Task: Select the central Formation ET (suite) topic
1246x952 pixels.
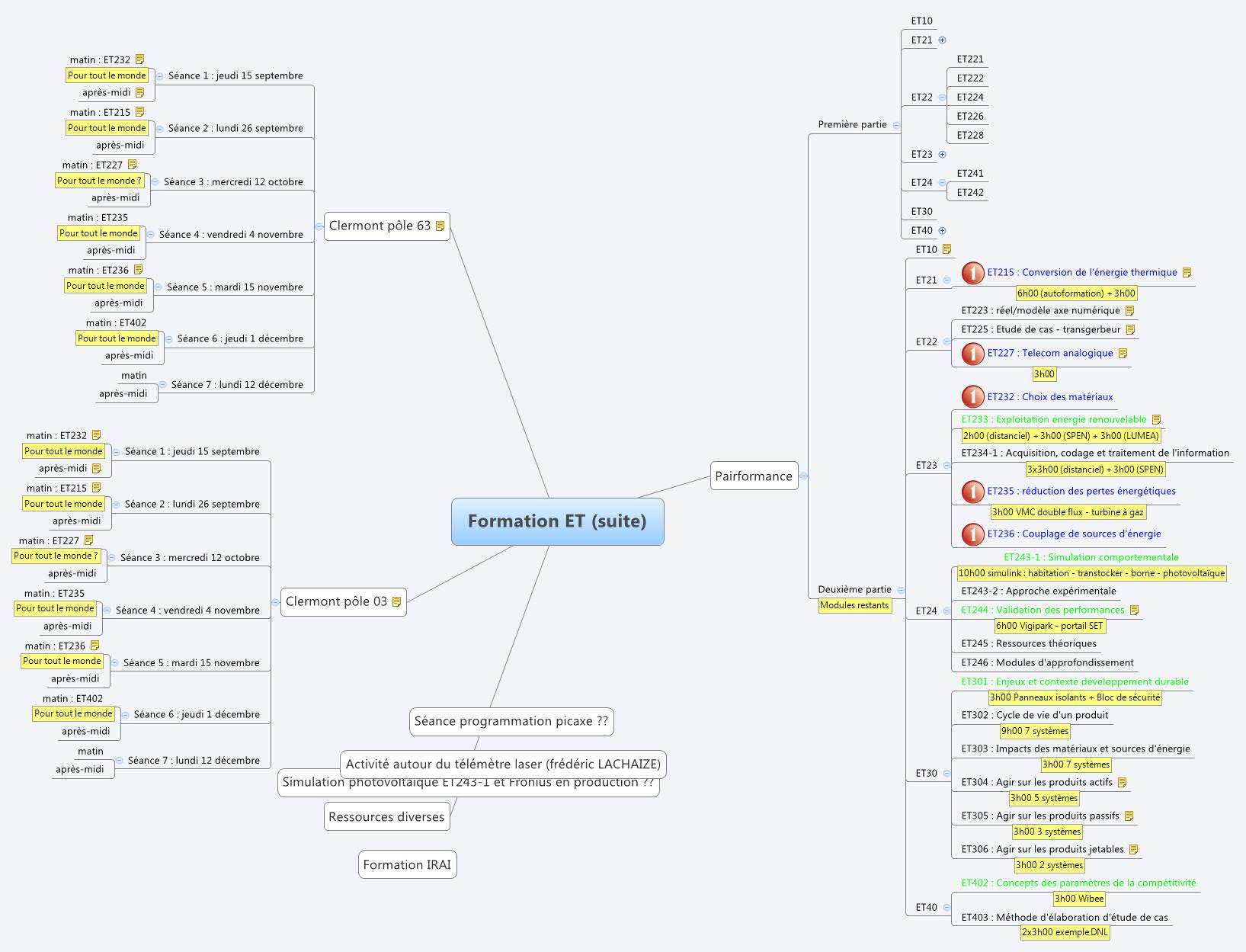Action: 558,522
